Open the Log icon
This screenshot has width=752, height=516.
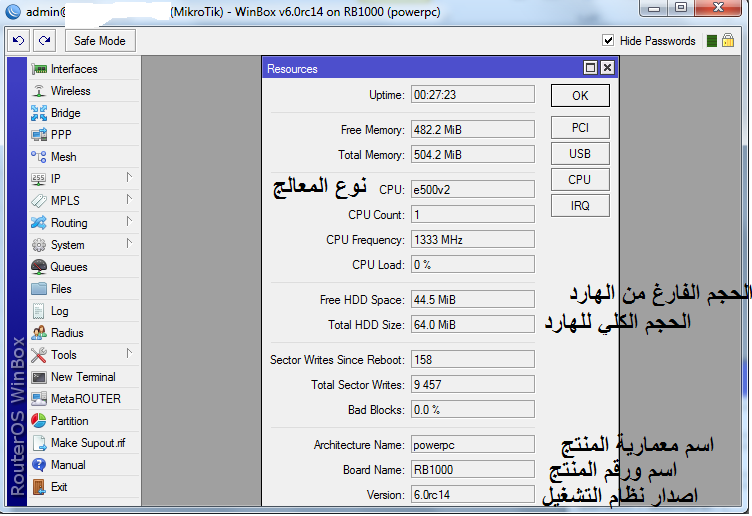[39, 311]
